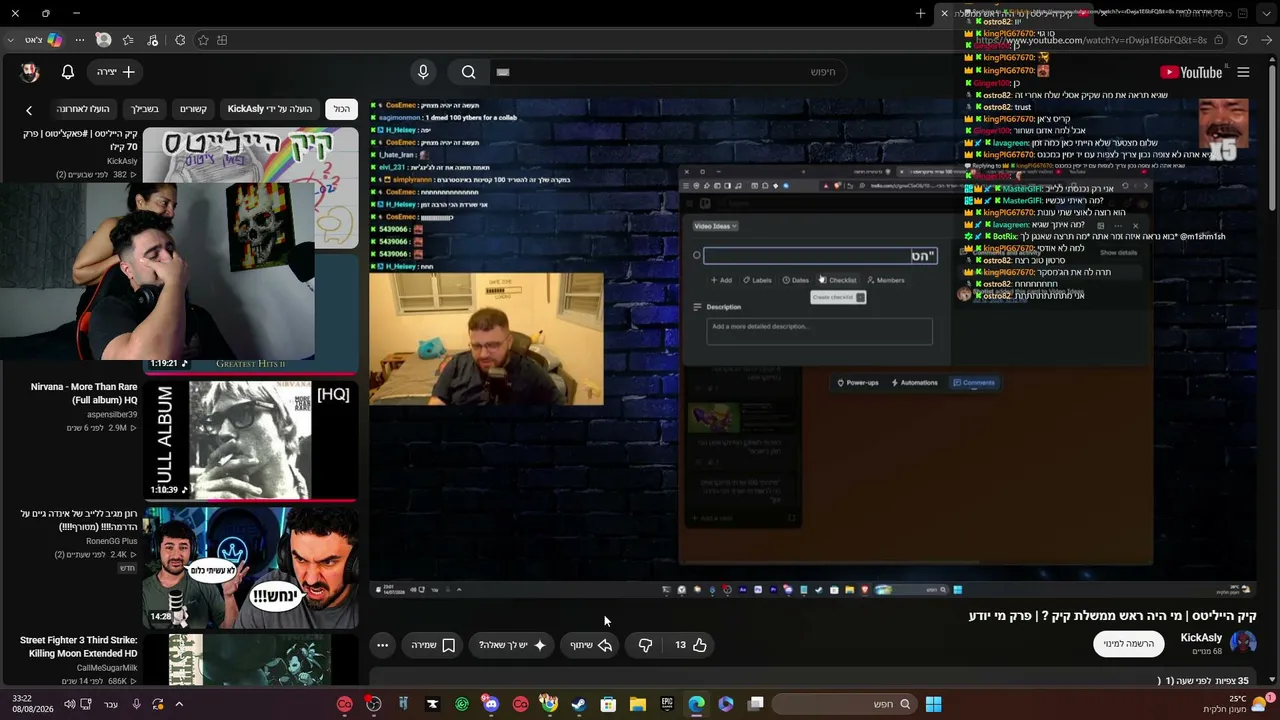The height and width of the screenshot is (720, 1280).
Task: Open the taskbar volume control
Action: pyautogui.click(x=70, y=704)
